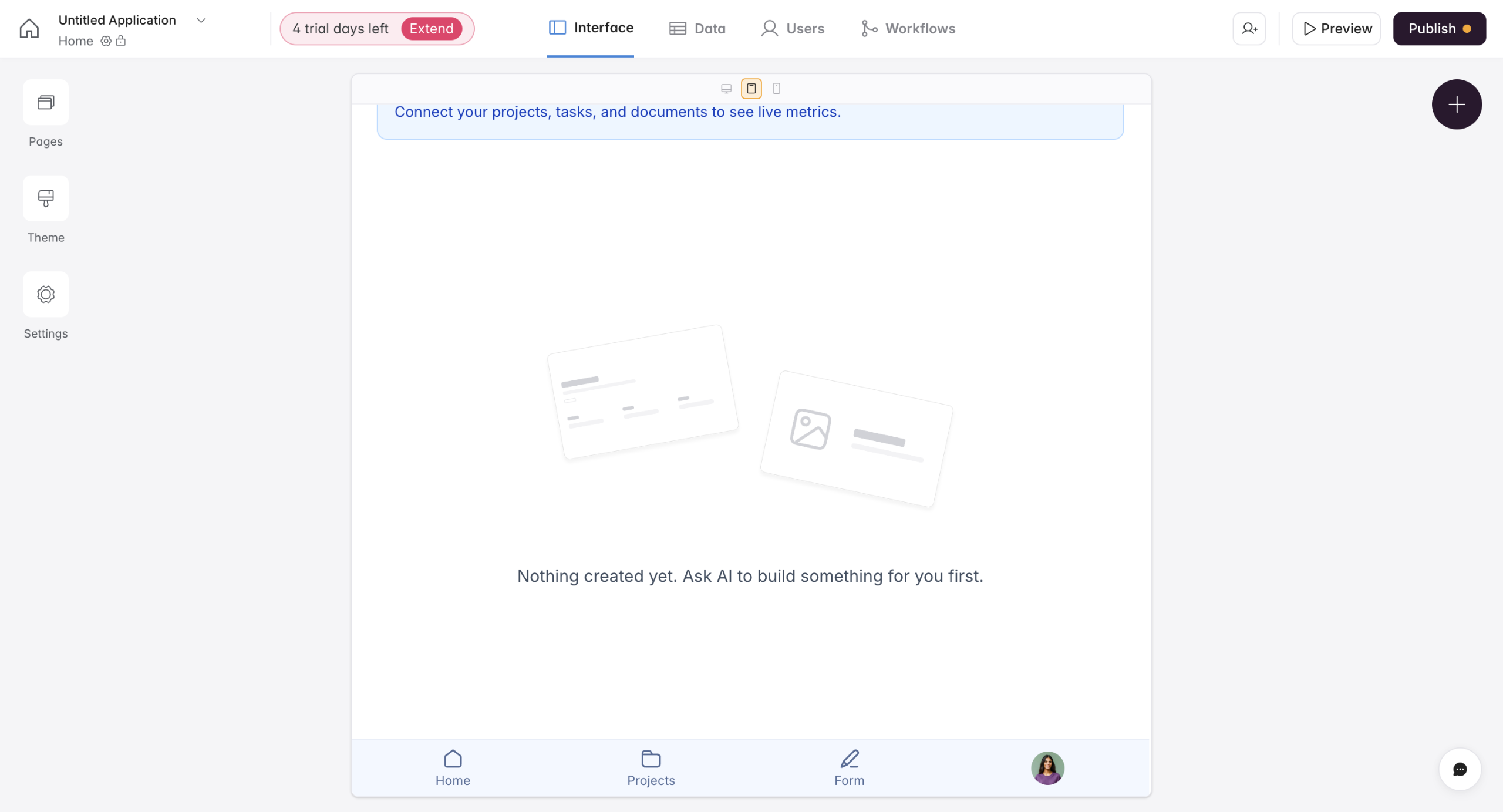Click the home icon at top left
The image size is (1503, 812).
pos(29,29)
